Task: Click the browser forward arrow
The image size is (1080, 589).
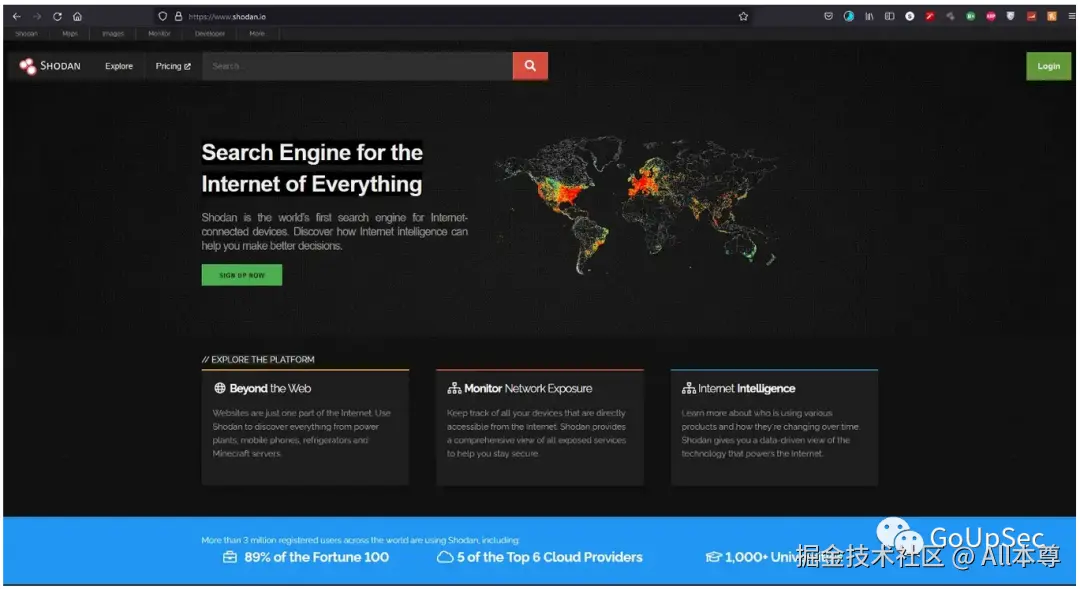Action: click(37, 17)
